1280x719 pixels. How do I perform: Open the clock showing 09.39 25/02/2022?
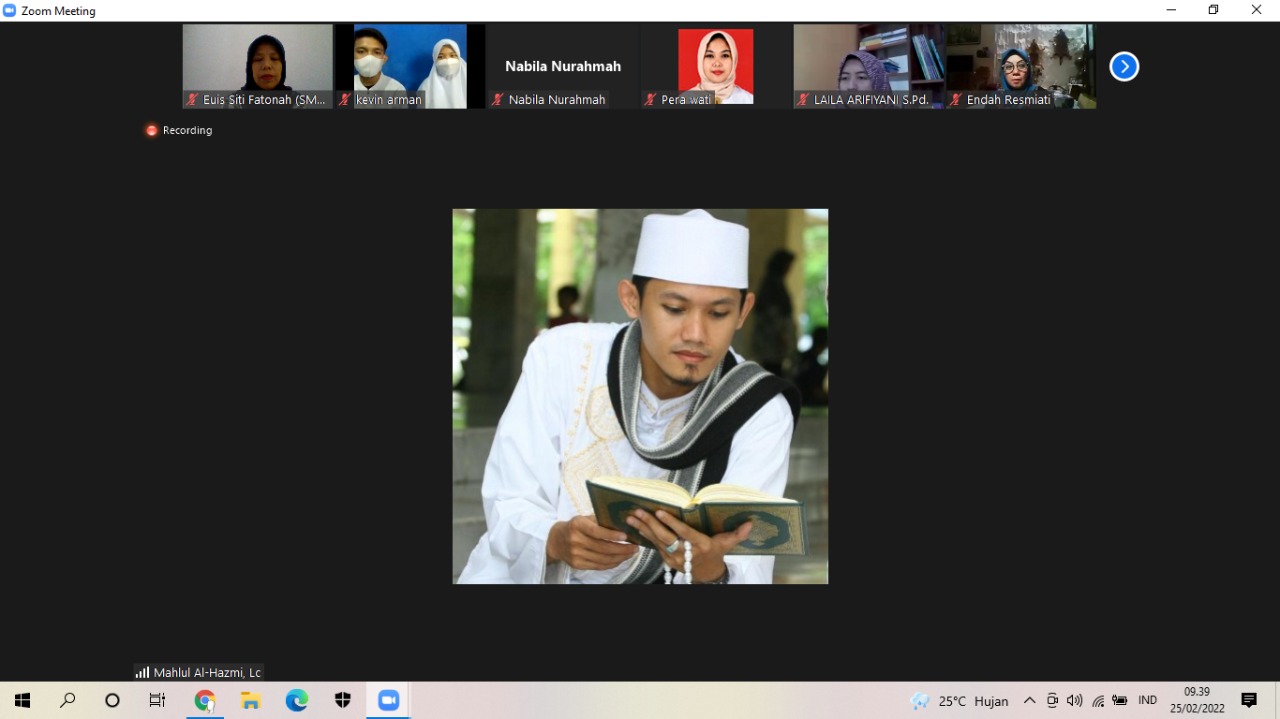(1197, 701)
